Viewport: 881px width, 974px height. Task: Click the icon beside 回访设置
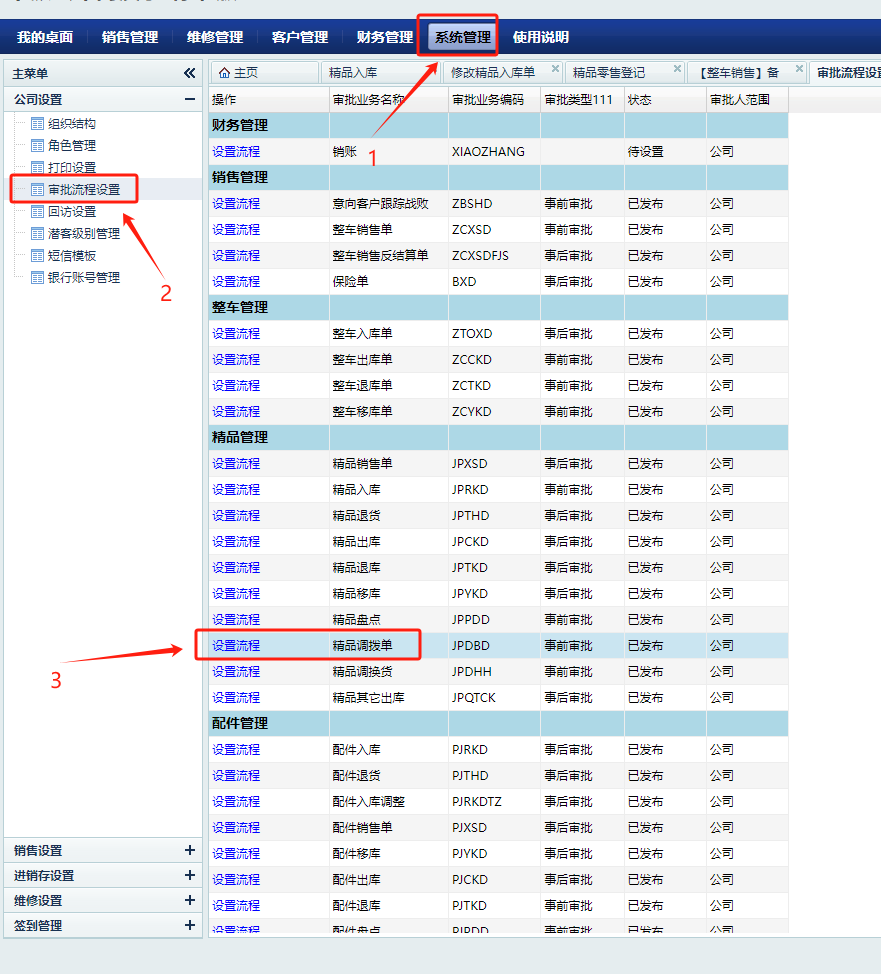pos(38,212)
